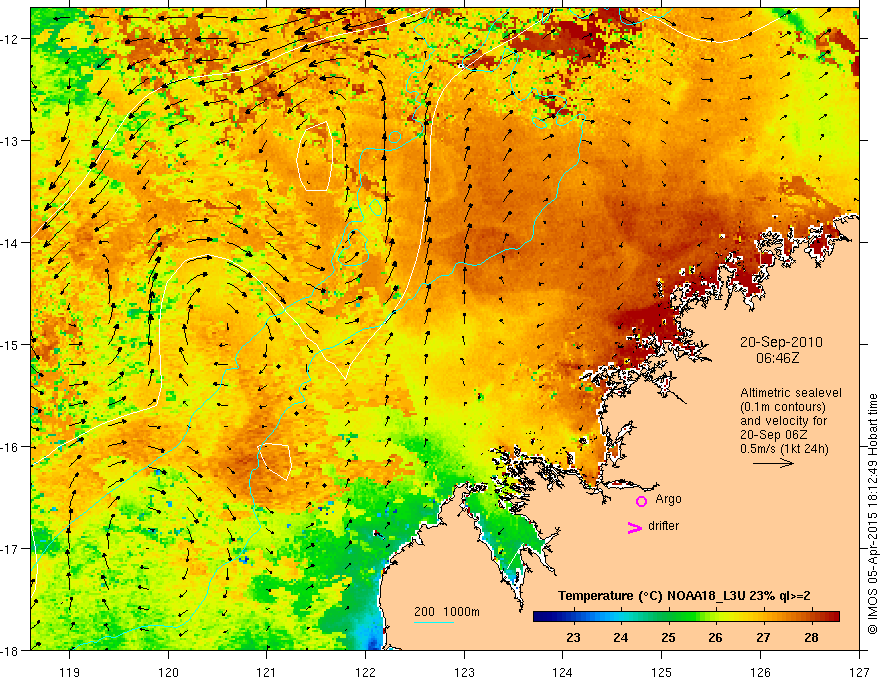Click the longitude axis label 121

267,672
